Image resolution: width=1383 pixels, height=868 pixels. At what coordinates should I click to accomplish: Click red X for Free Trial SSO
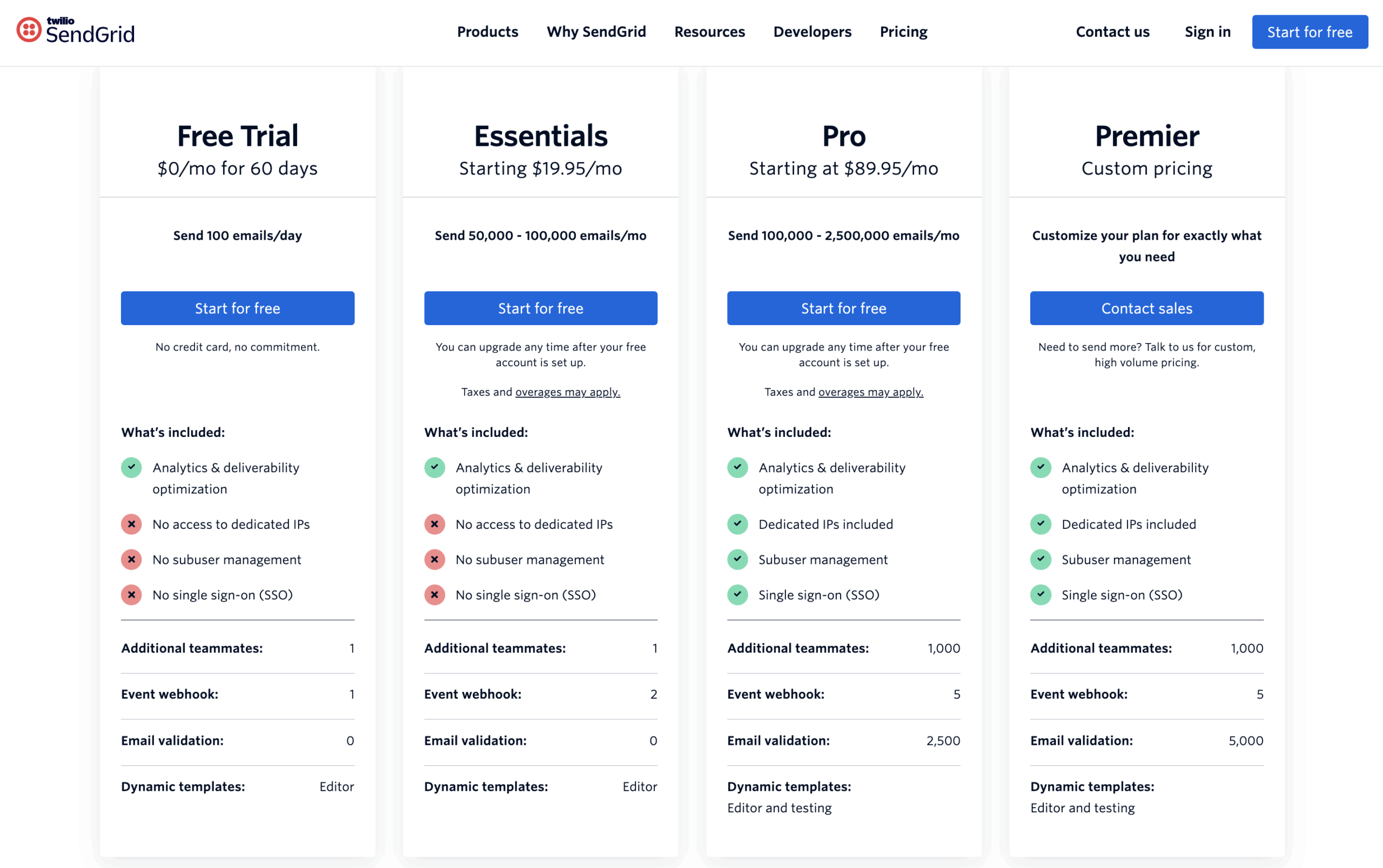pos(131,595)
